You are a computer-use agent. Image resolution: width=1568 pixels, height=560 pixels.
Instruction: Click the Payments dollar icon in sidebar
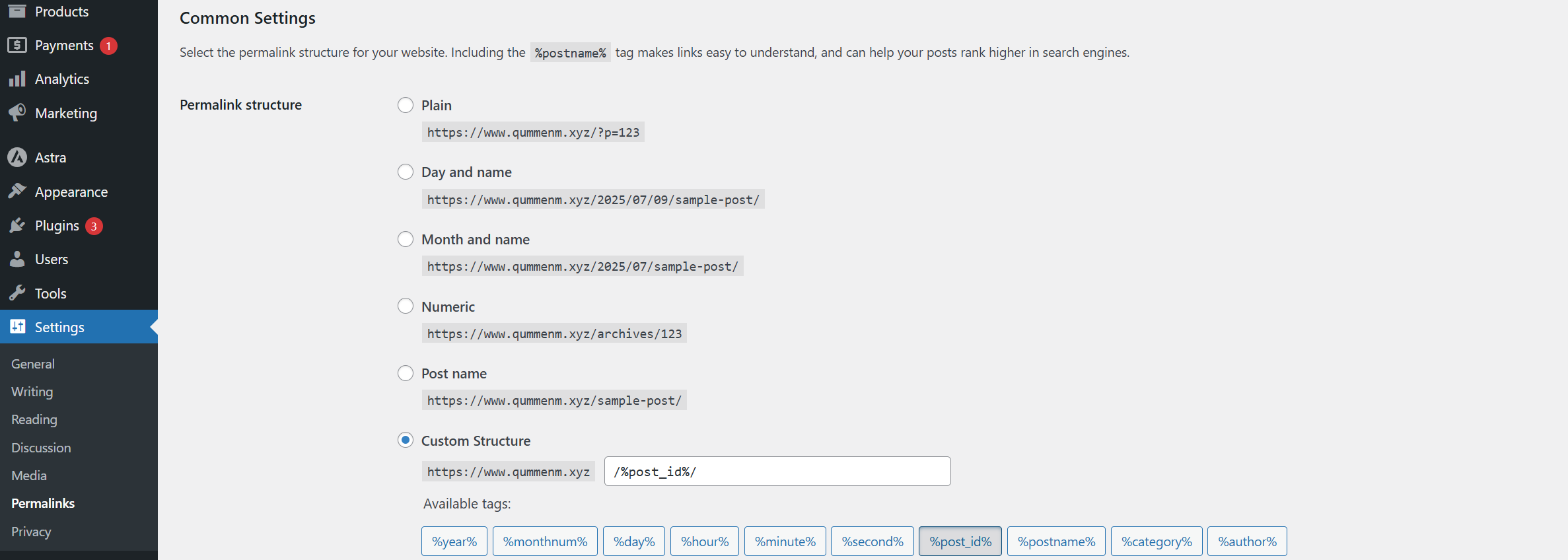(17, 45)
